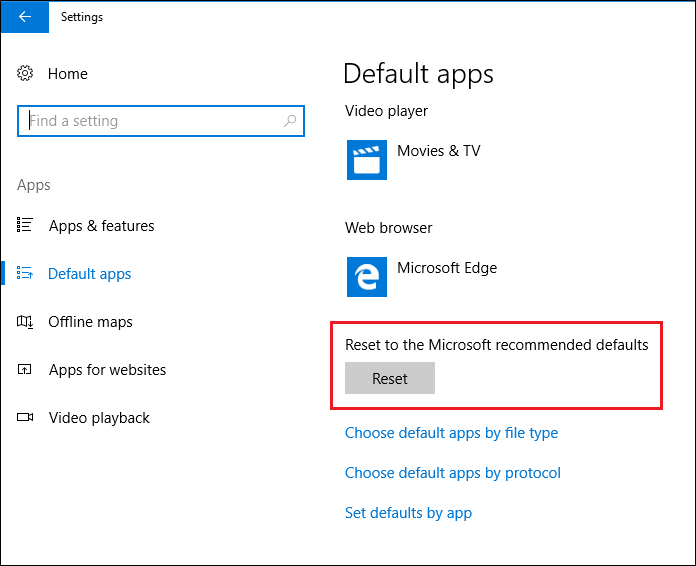Open Apps for websites section
This screenshot has width=696, height=566.
(107, 370)
